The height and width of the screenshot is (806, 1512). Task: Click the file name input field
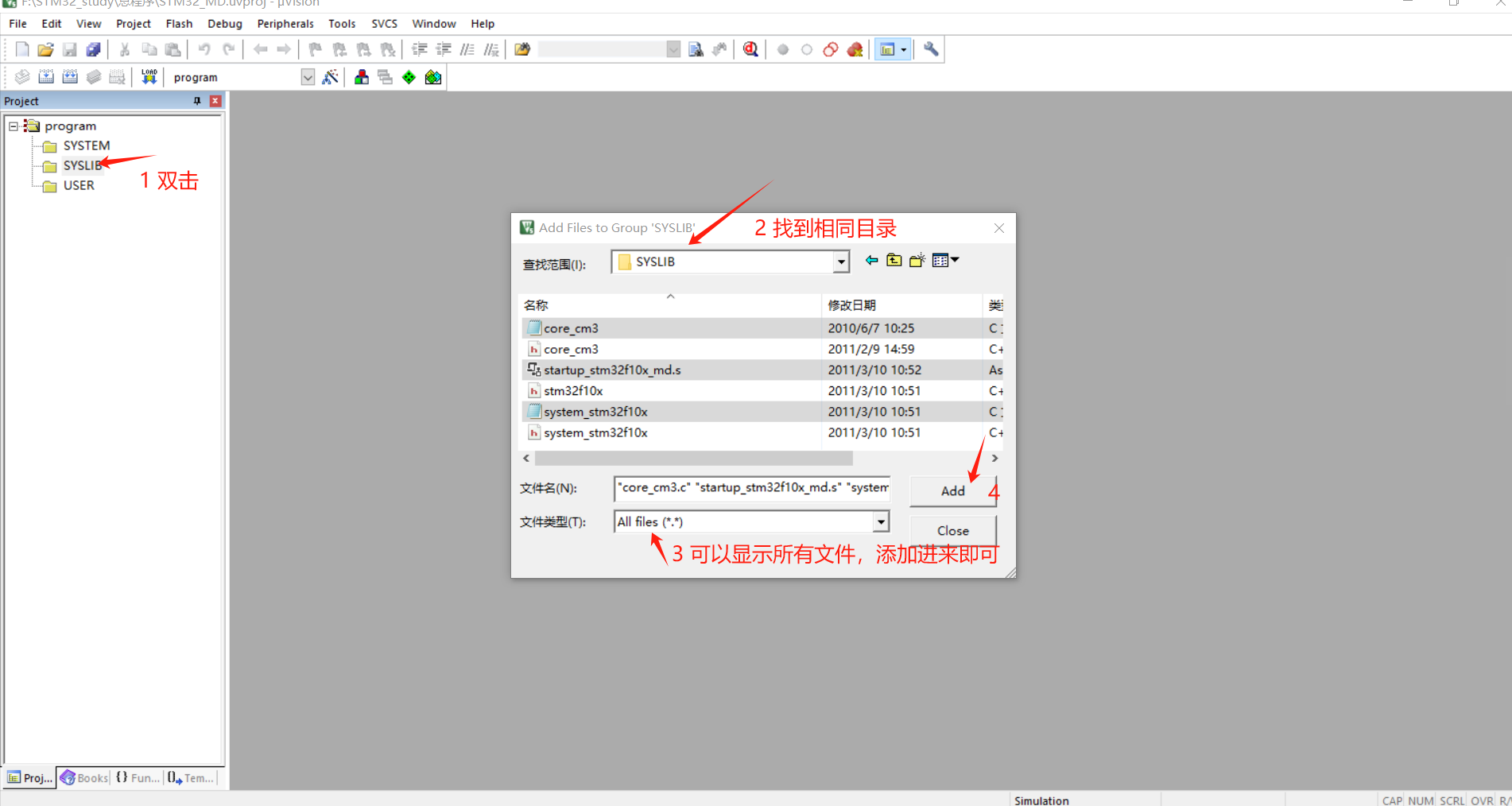click(x=751, y=488)
